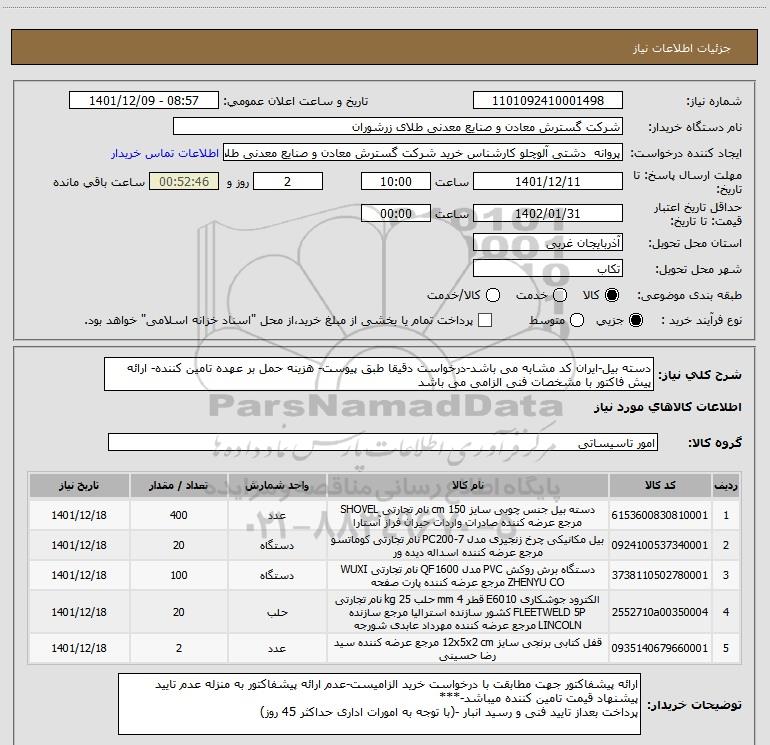Image resolution: width=770 pixels, height=745 pixels.
Task: Select the کالا radio button
Action: click(x=612, y=295)
